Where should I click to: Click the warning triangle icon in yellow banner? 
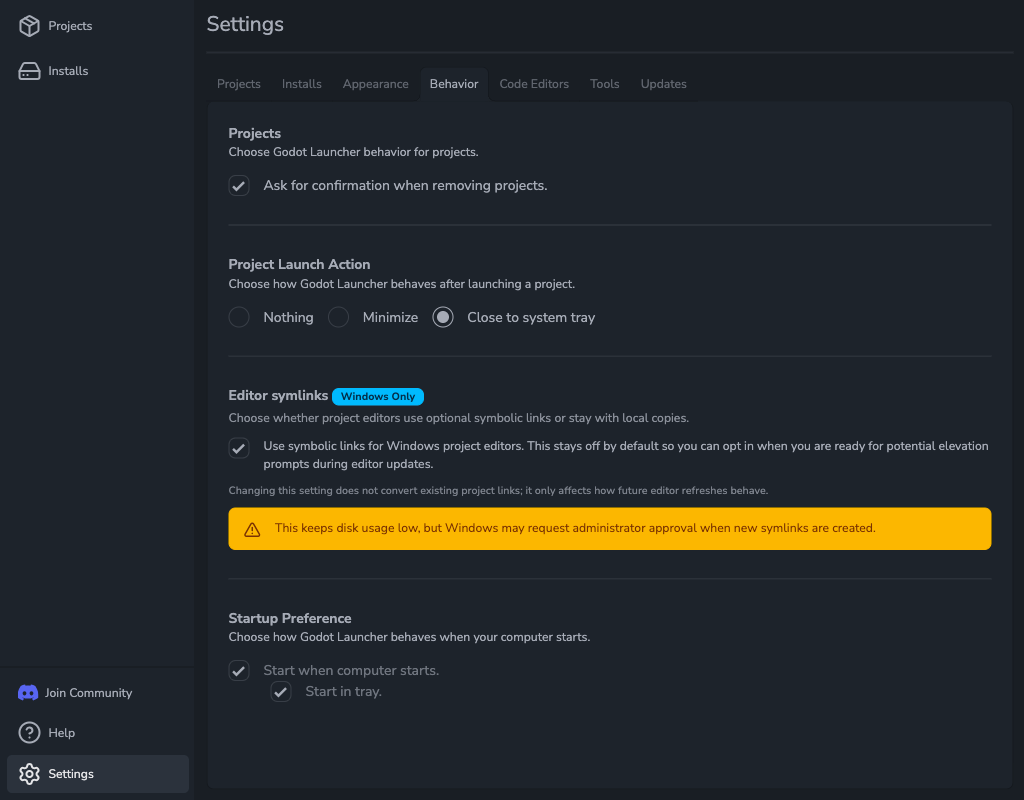coord(252,530)
